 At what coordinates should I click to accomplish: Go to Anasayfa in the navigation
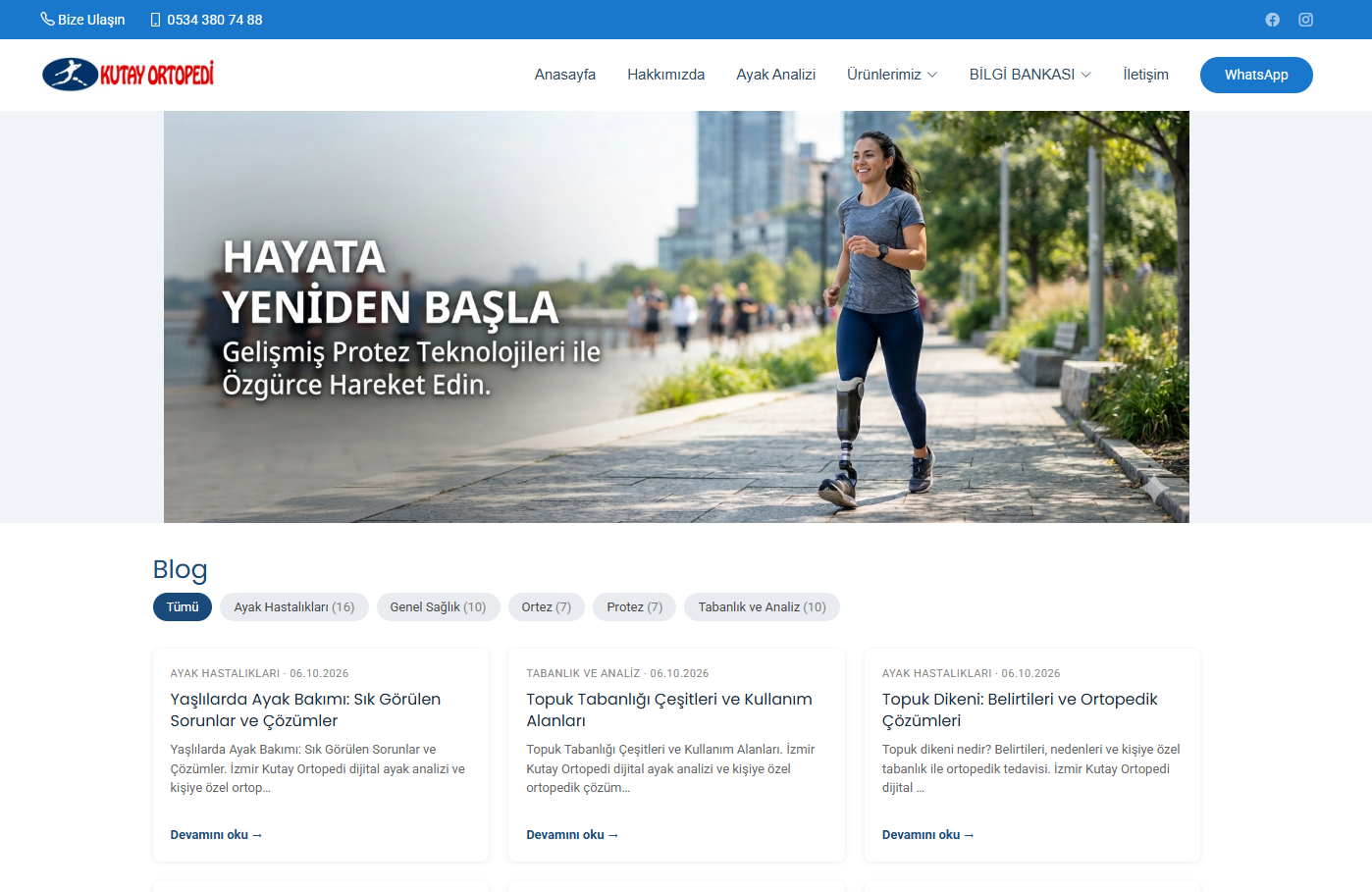565,75
